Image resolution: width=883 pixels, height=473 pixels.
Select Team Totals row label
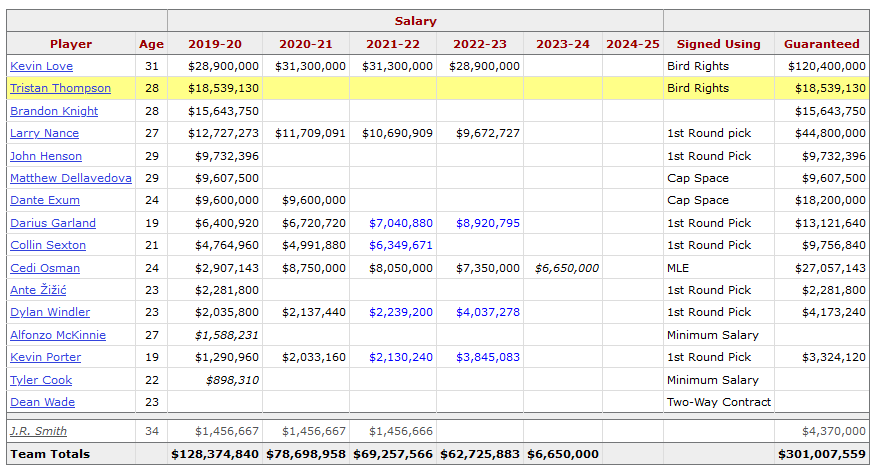coord(50,454)
